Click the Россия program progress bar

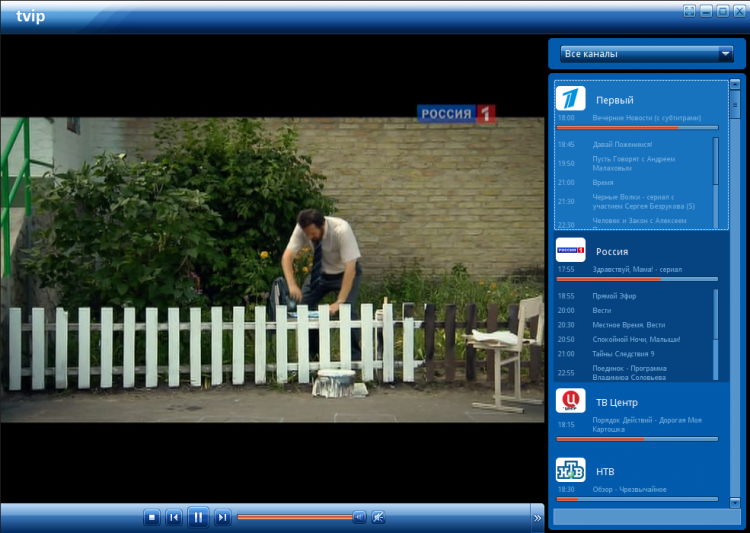(637, 279)
